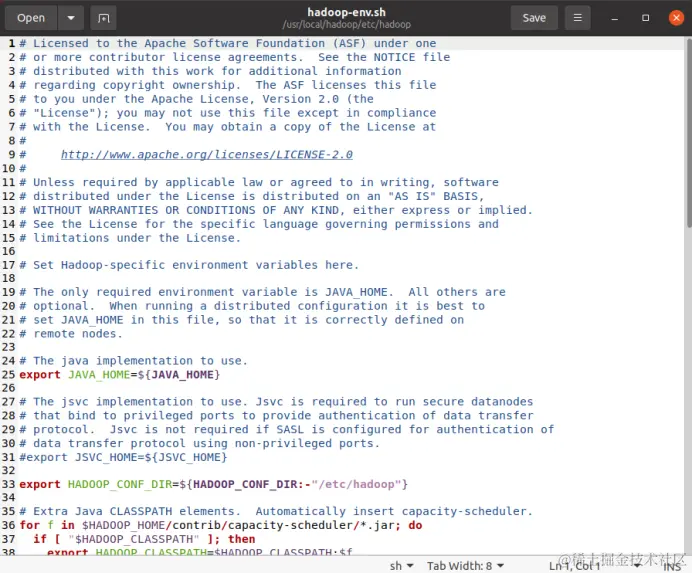The width and height of the screenshot is (692, 573).
Task: Click the line "#export JSVC_HOME=${JSVC_HOME}"
Action: [123, 457]
